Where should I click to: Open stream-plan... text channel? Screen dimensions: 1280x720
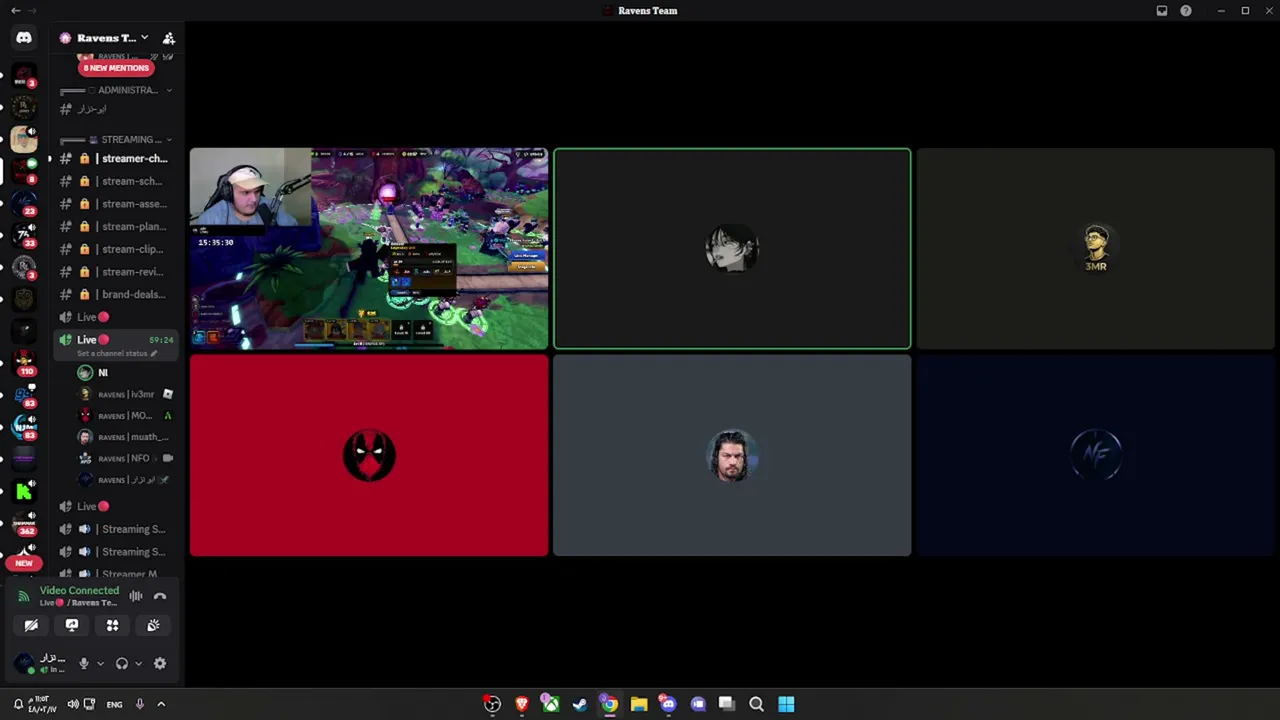[116, 226]
